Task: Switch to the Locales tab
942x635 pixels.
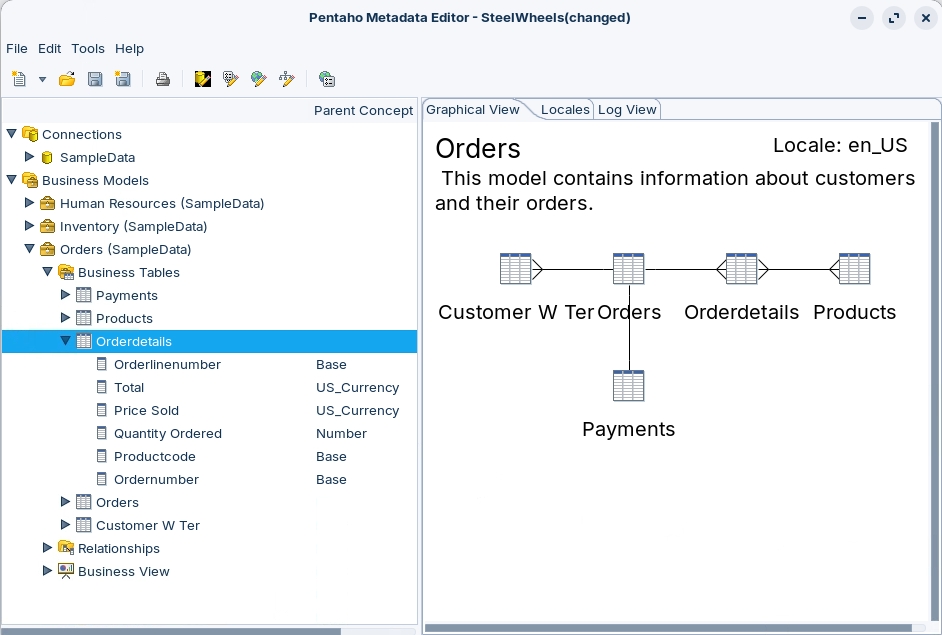Action: [565, 110]
